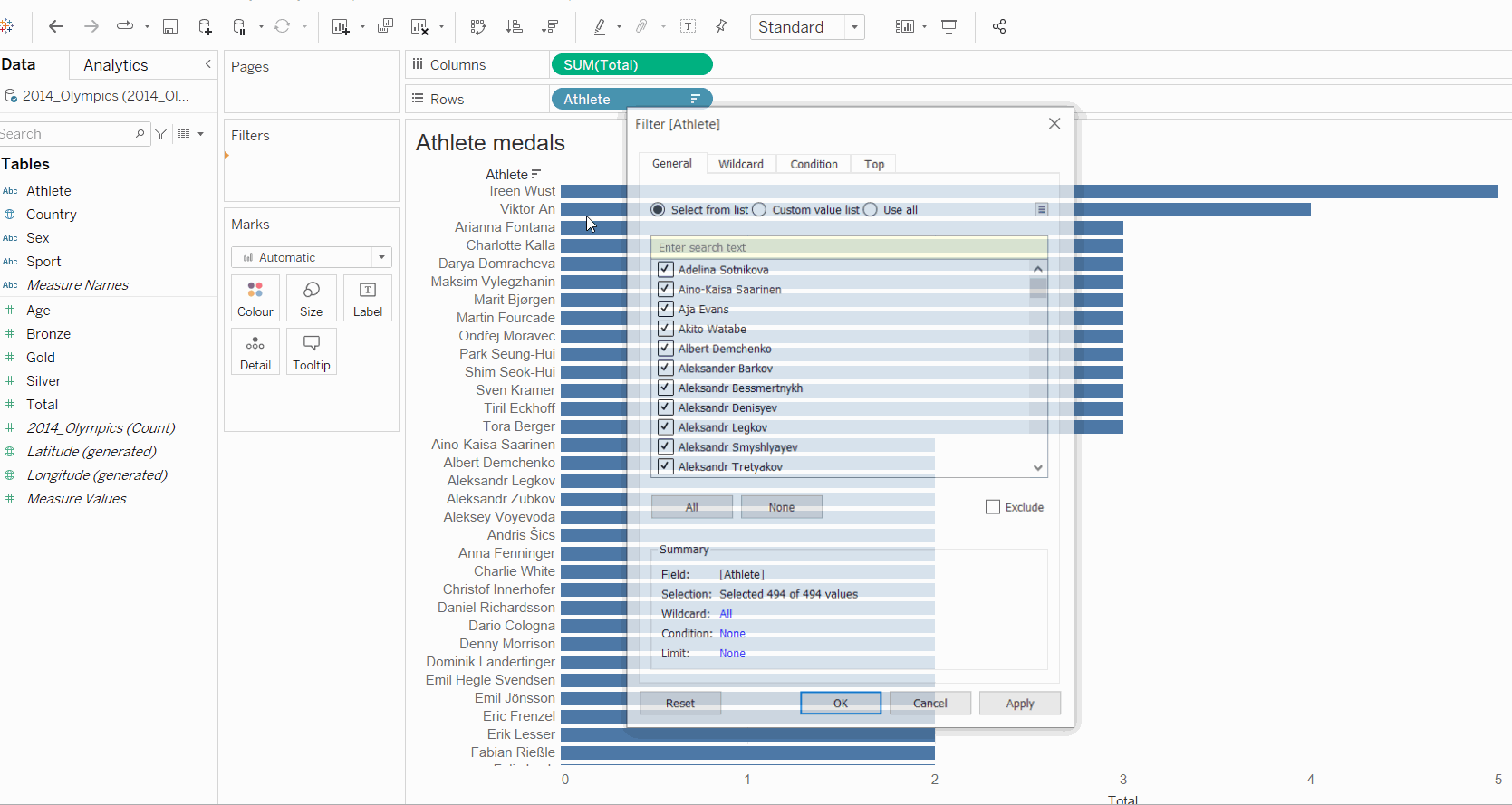Uncheck Adelina Sotnikova in the filter list
This screenshot has width=1512, height=805.
click(x=666, y=269)
